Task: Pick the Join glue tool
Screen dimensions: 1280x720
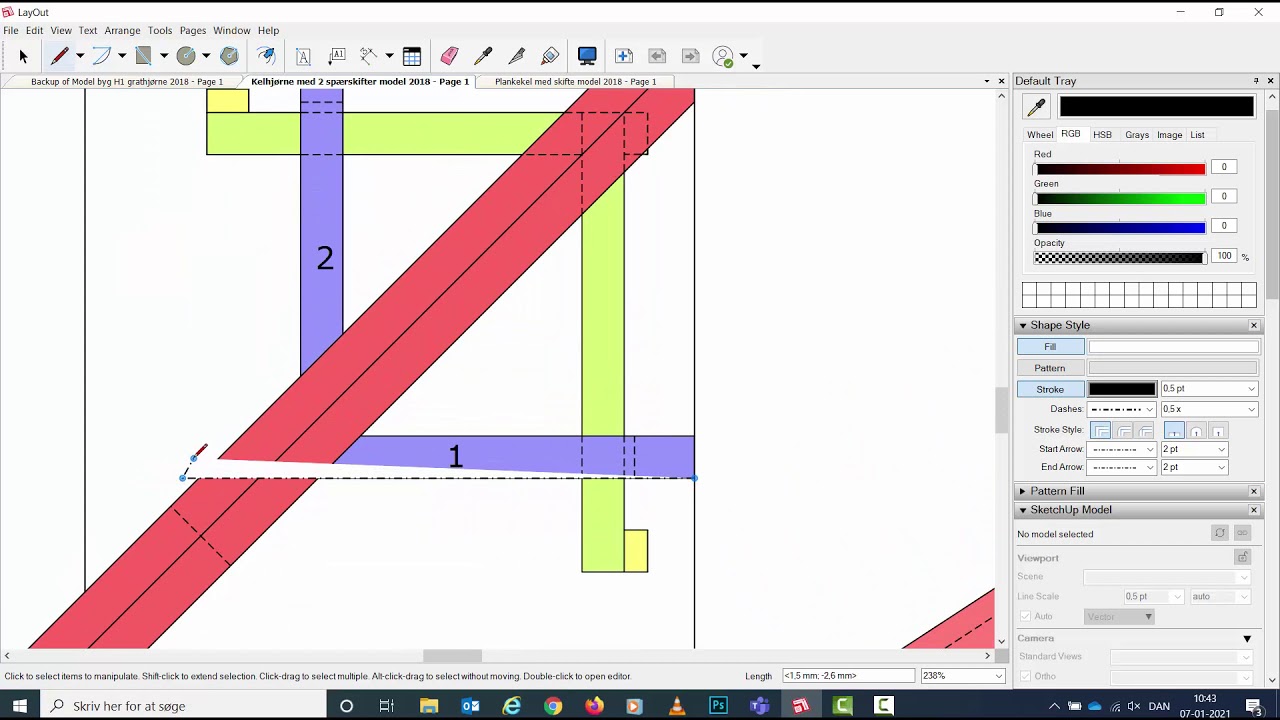Action: 550,57
